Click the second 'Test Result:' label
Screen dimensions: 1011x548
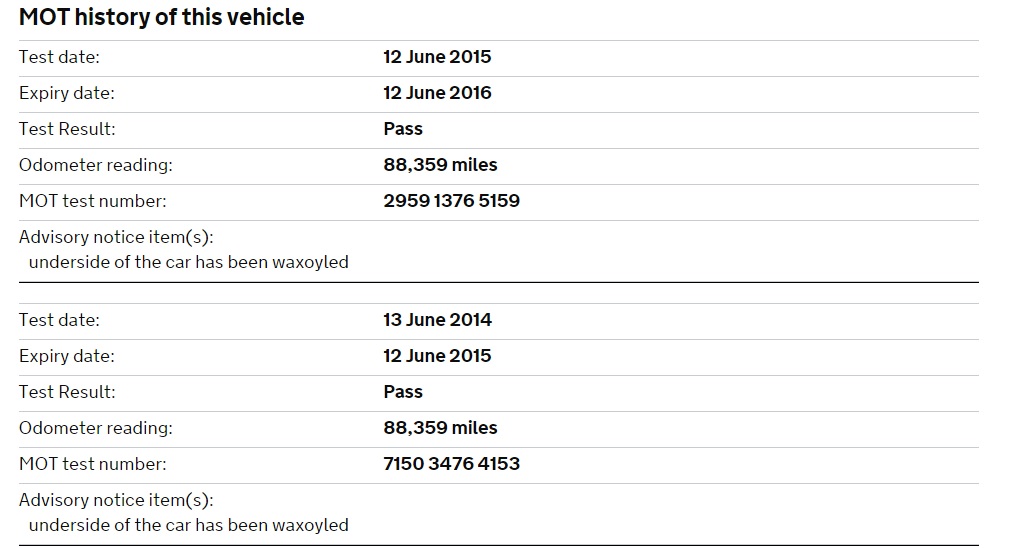pyautogui.click(x=67, y=392)
